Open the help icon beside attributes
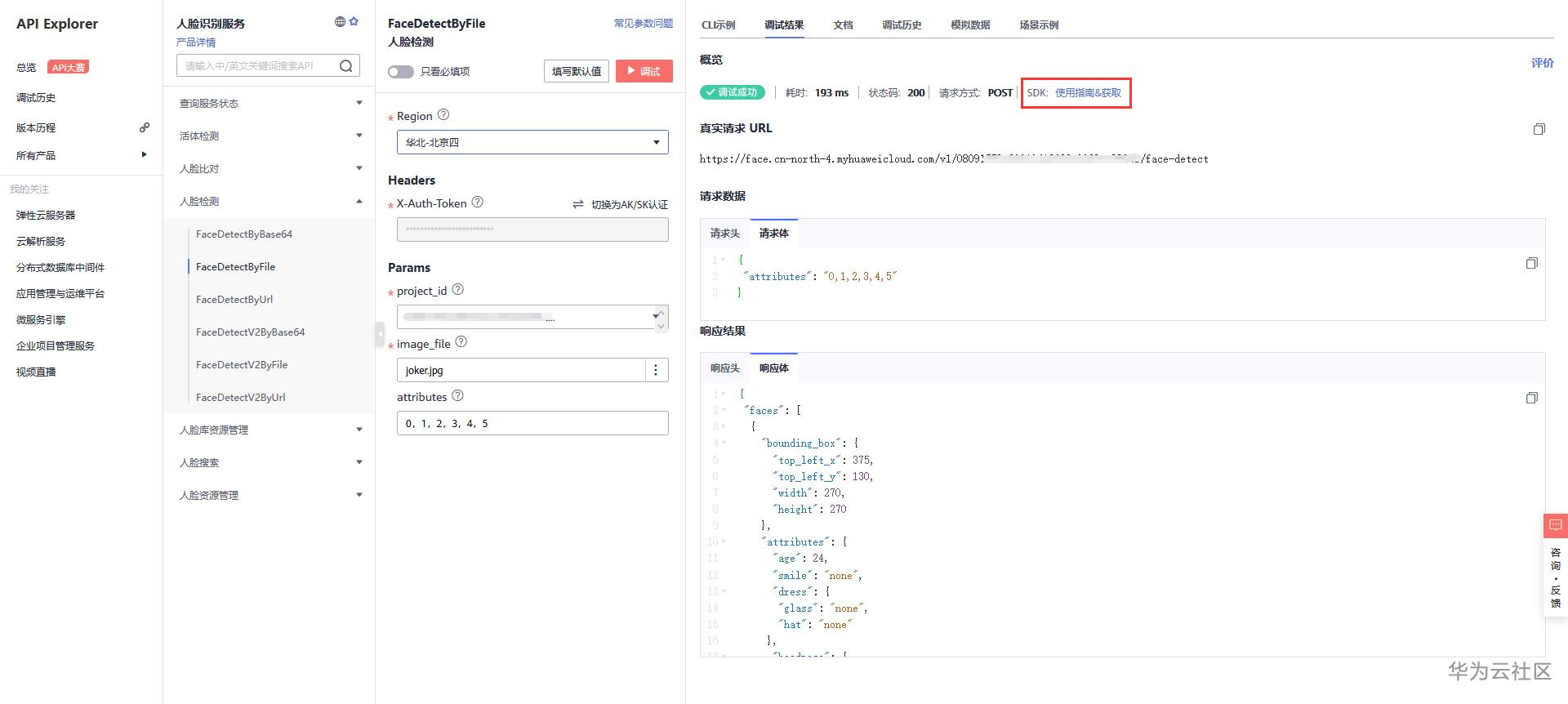Image resolution: width=1568 pixels, height=704 pixels. pos(458,396)
